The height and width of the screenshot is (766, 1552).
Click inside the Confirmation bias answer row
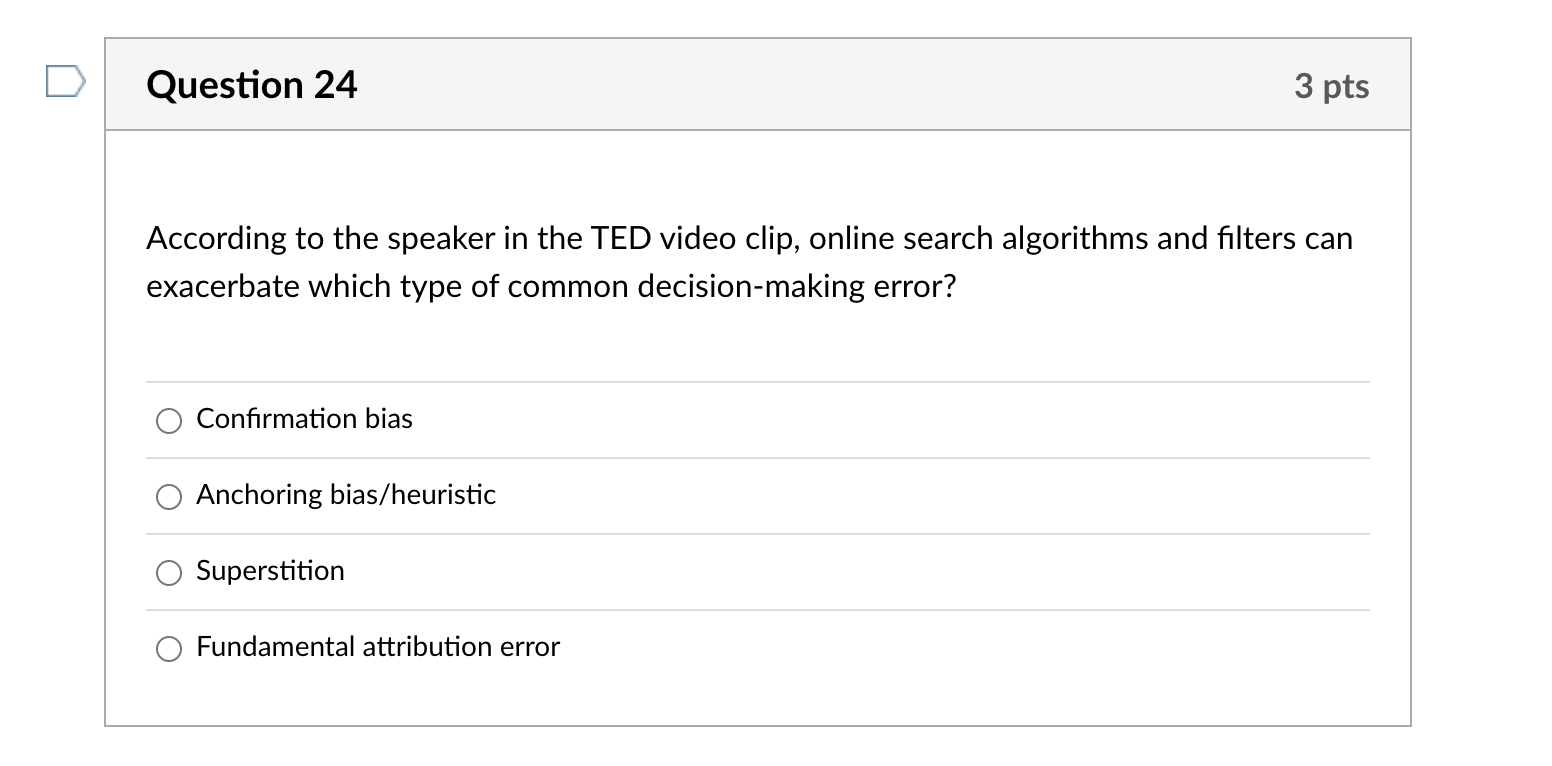700,420
